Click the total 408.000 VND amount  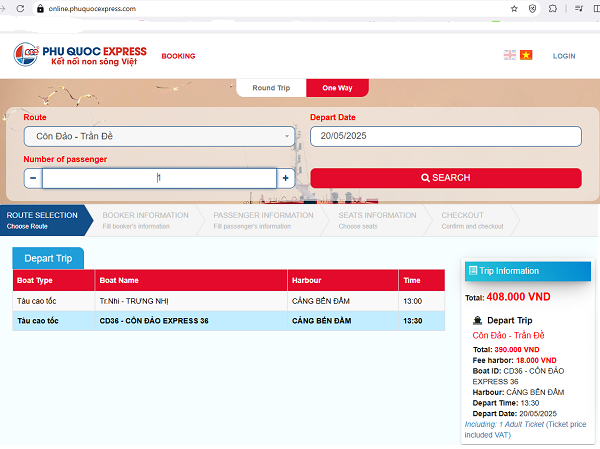click(x=518, y=297)
